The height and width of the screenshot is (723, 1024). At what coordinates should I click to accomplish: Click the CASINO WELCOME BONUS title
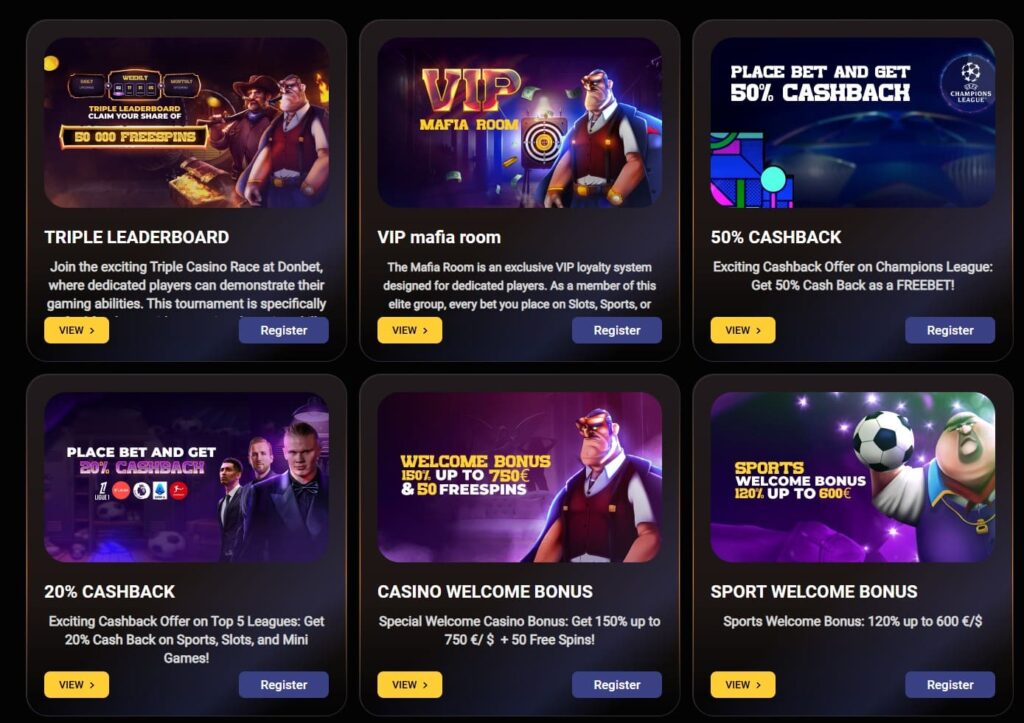click(485, 592)
